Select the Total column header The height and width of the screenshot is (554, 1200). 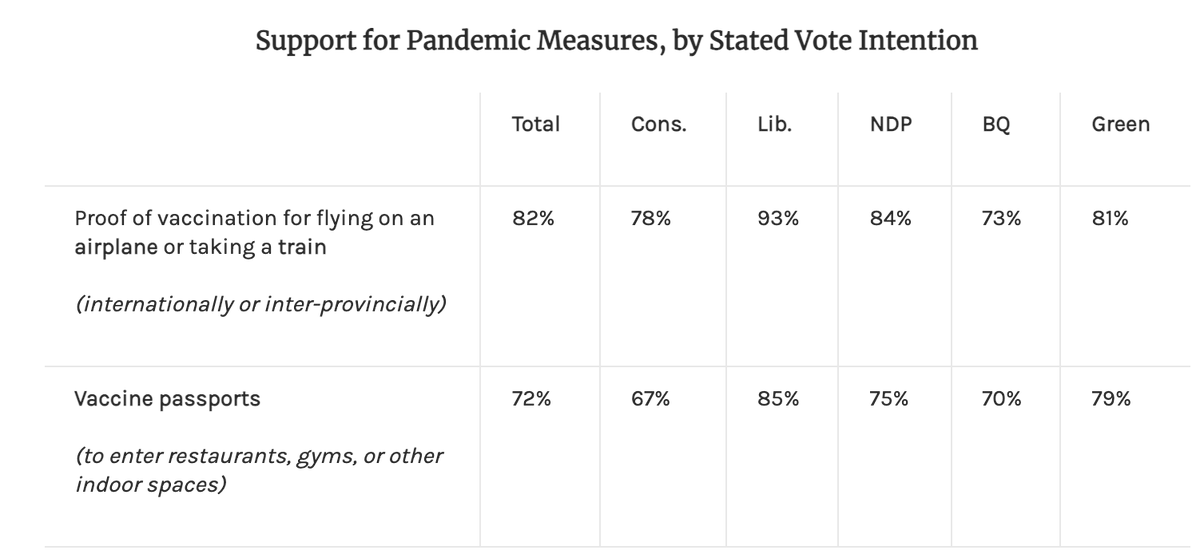click(535, 125)
